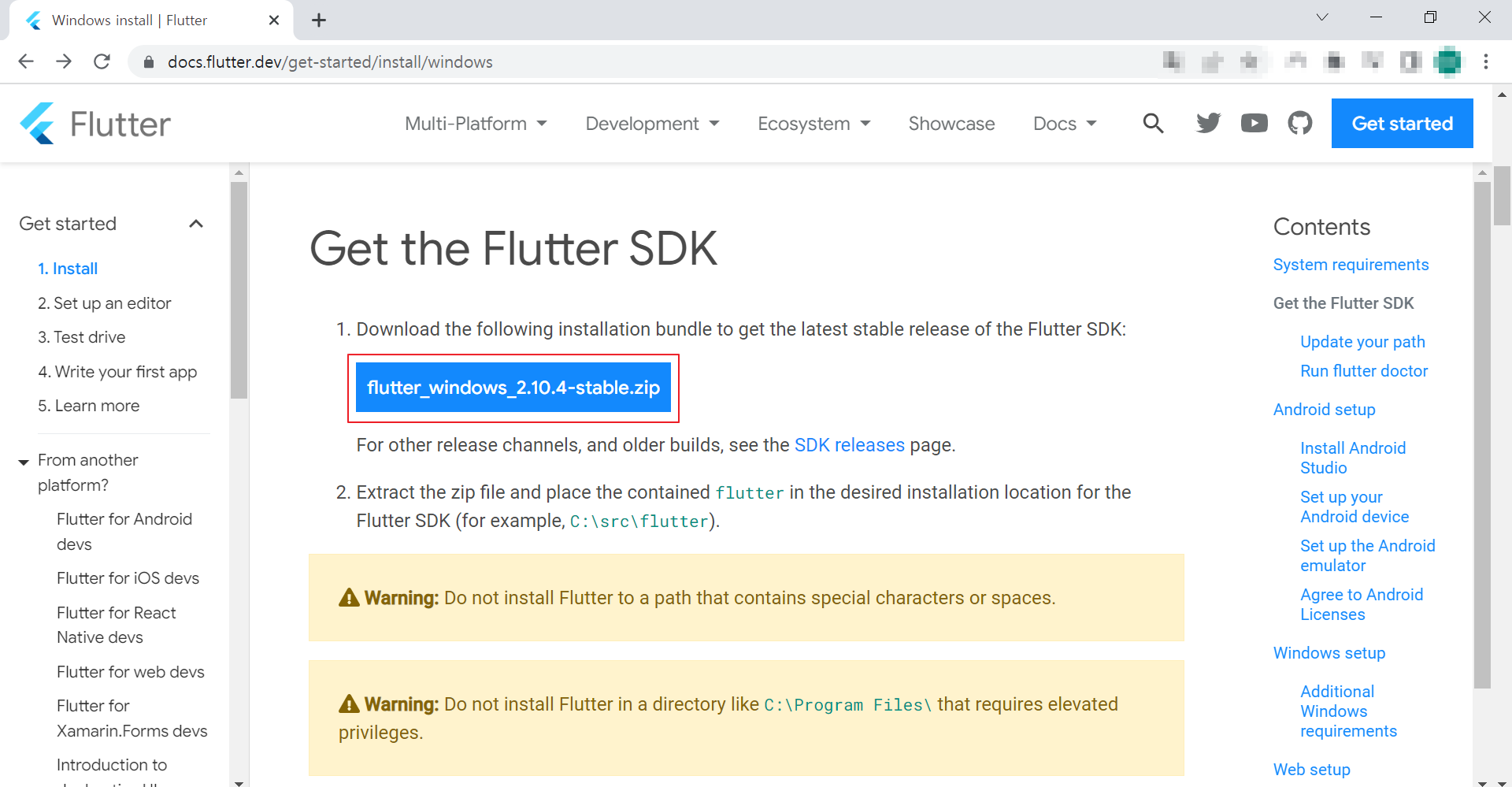Jump to System requirements in Contents
Viewport: 1512px width, 787px height.
[x=1351, y=265]
